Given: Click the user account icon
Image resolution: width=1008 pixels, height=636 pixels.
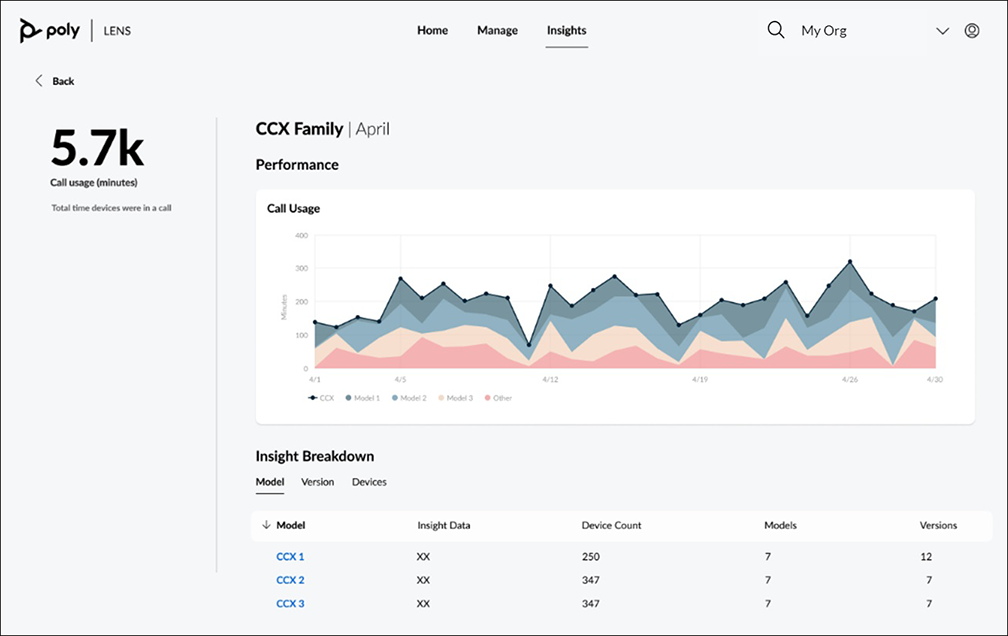Looking at the screenshot, I should click(x=972, y=31).
